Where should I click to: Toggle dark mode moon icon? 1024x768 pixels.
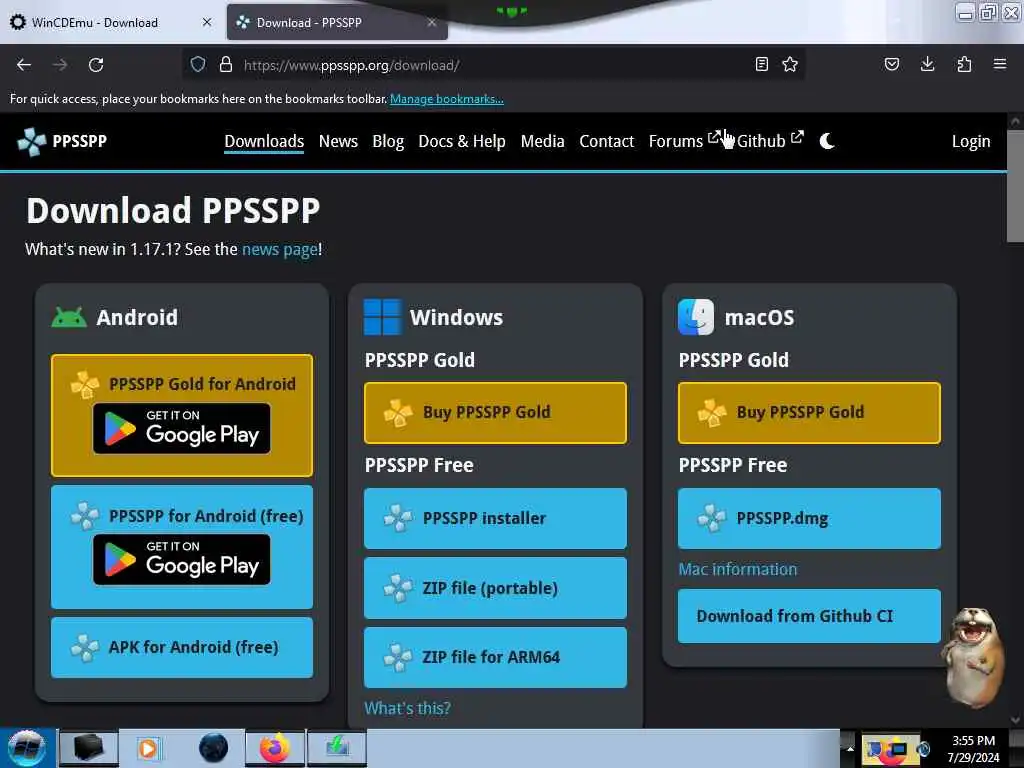tap(827, 141)
